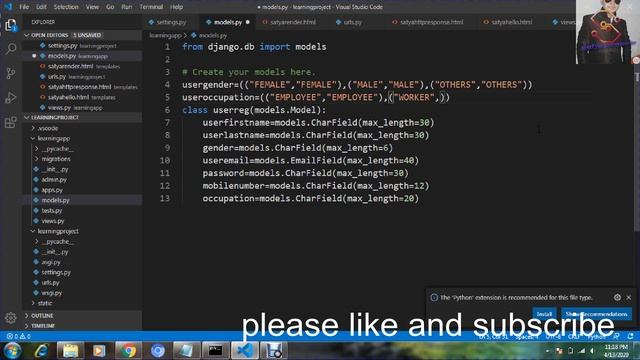The image size is (640, 360).
Task: Collapse the Open Editors section
Action: (82, 35)
